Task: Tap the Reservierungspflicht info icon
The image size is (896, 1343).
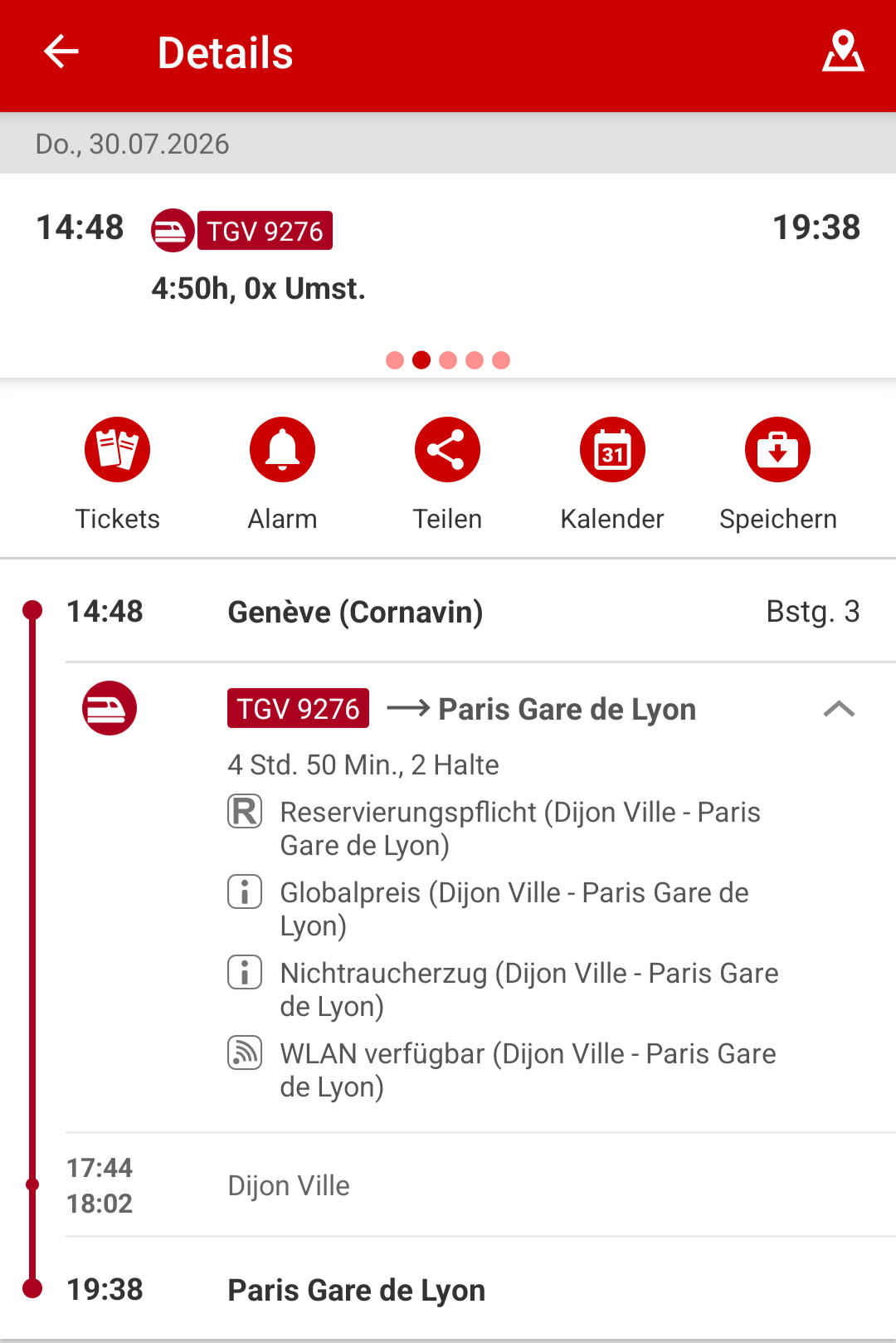Action: click(x=245, y=812)
